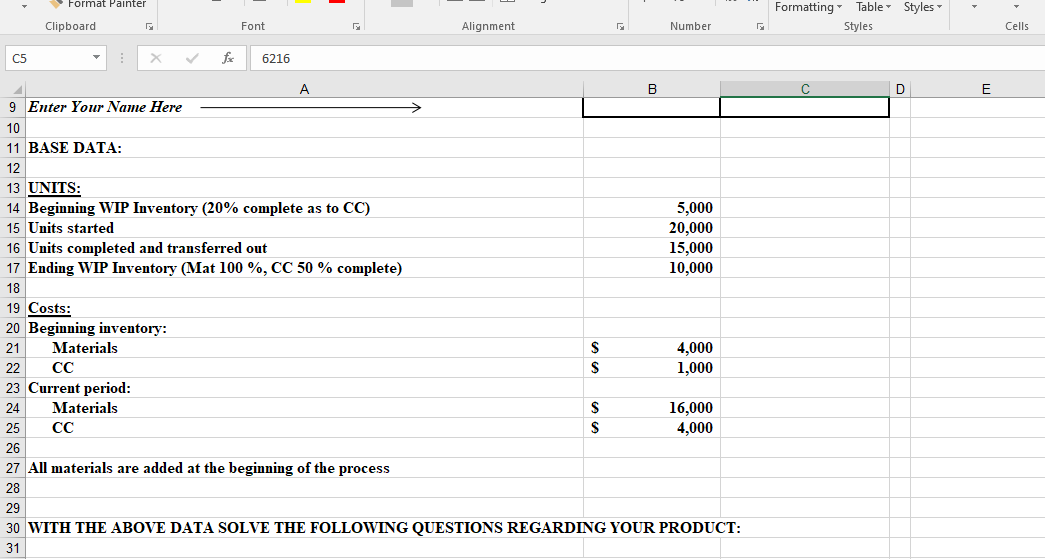1045x559 pixels.
Task: Click the cell with value 10,000
Action: 652,268
